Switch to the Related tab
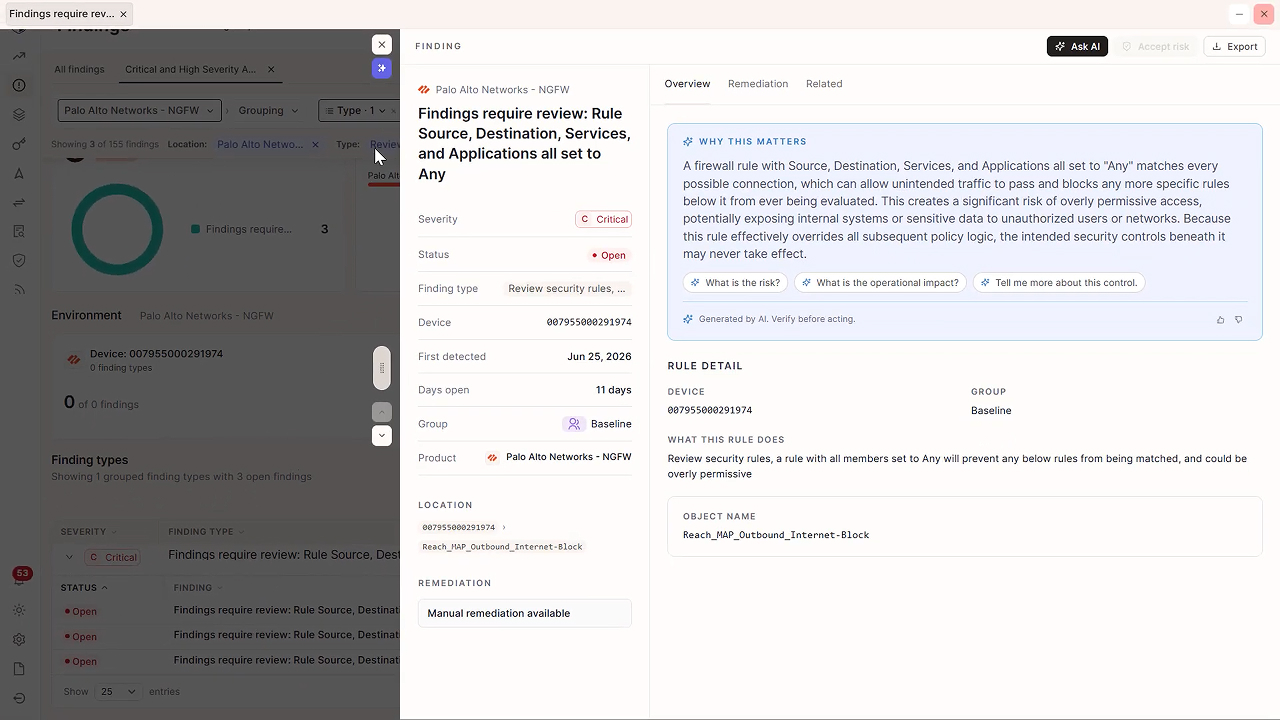The width and height of the screenshot is (1280, 720). [824, 84]
